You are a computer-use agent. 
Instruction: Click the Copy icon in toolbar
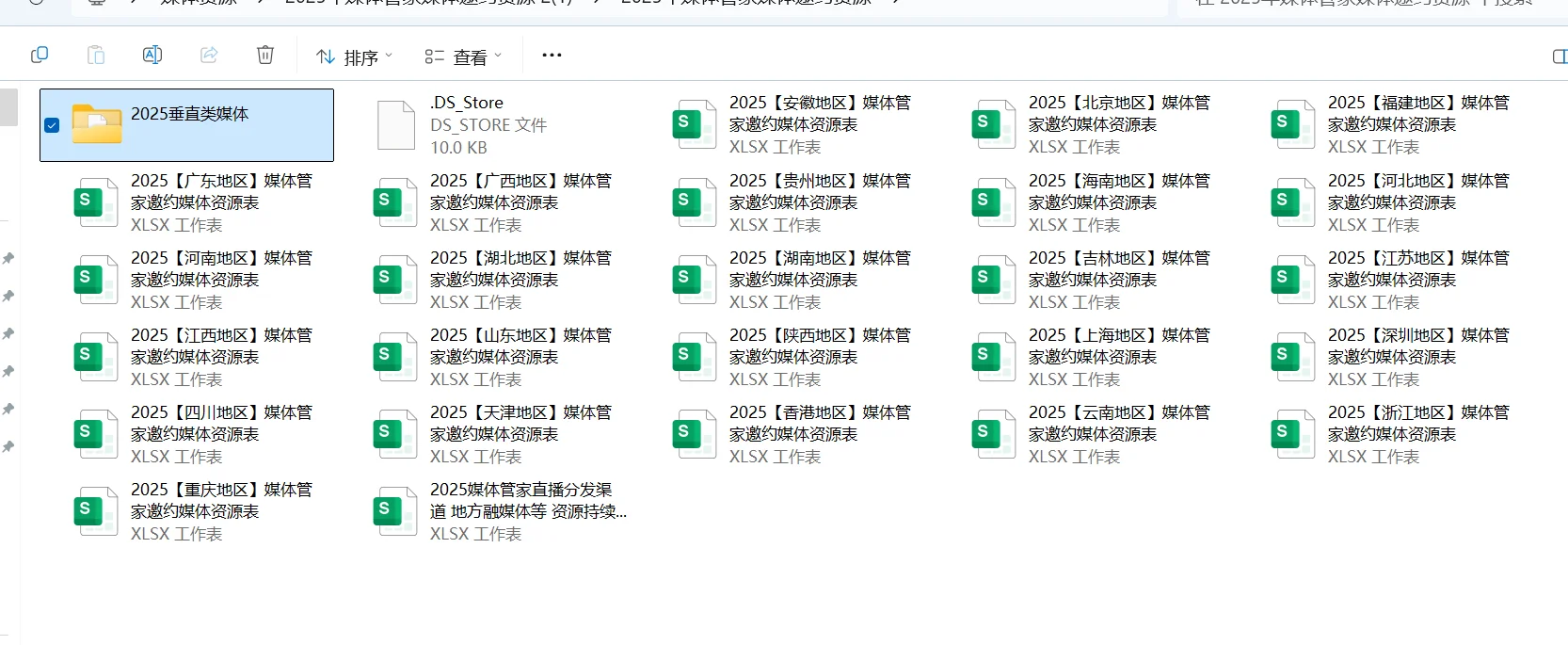40,56
